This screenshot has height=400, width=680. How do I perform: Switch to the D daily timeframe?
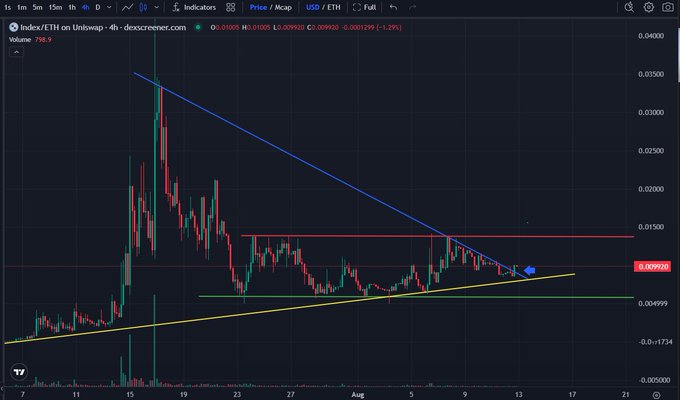coord(98,7)
